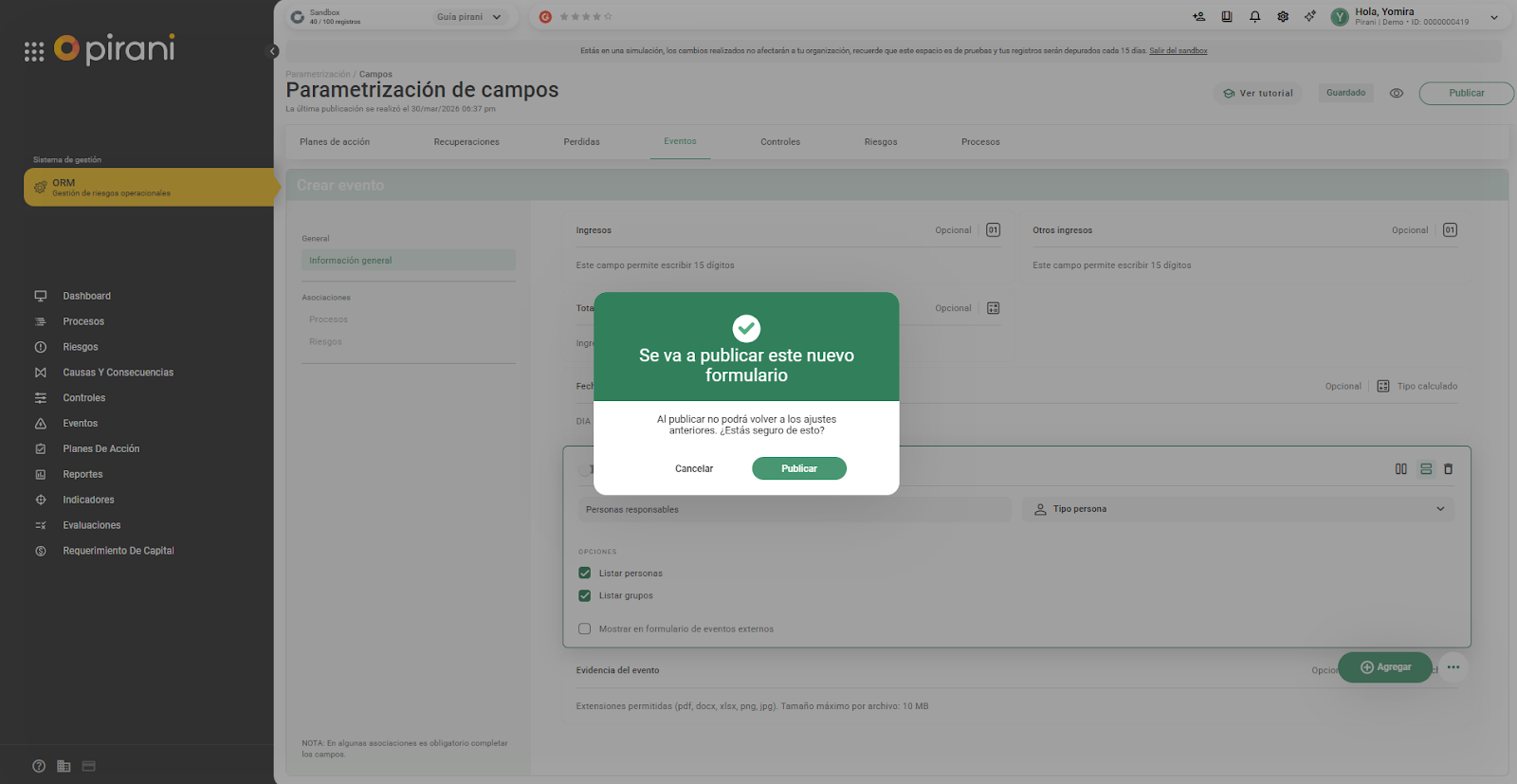
Task: Uncheck the Listar personas checkbox
Action: [x=585, y=573]
